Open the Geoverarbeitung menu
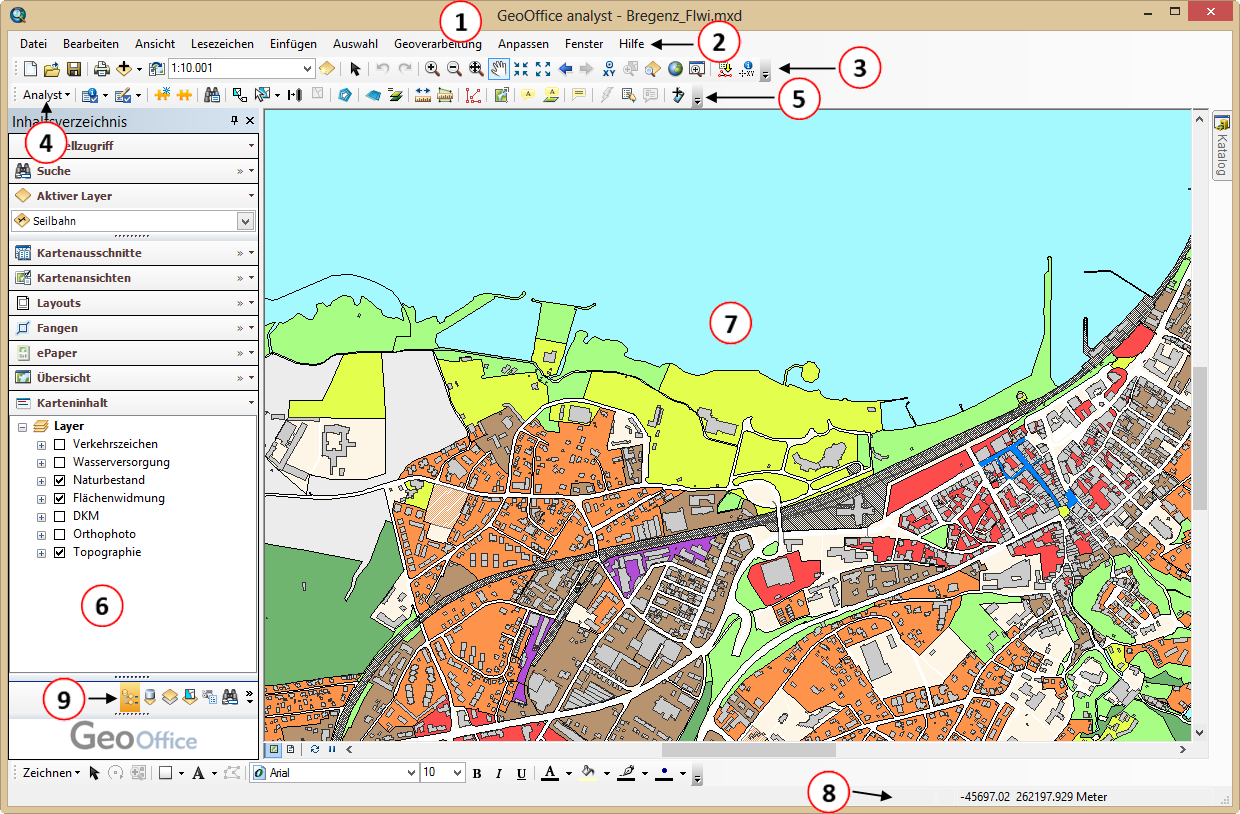The width and height of the screenshot is (1240, 814). coord(437,44)
